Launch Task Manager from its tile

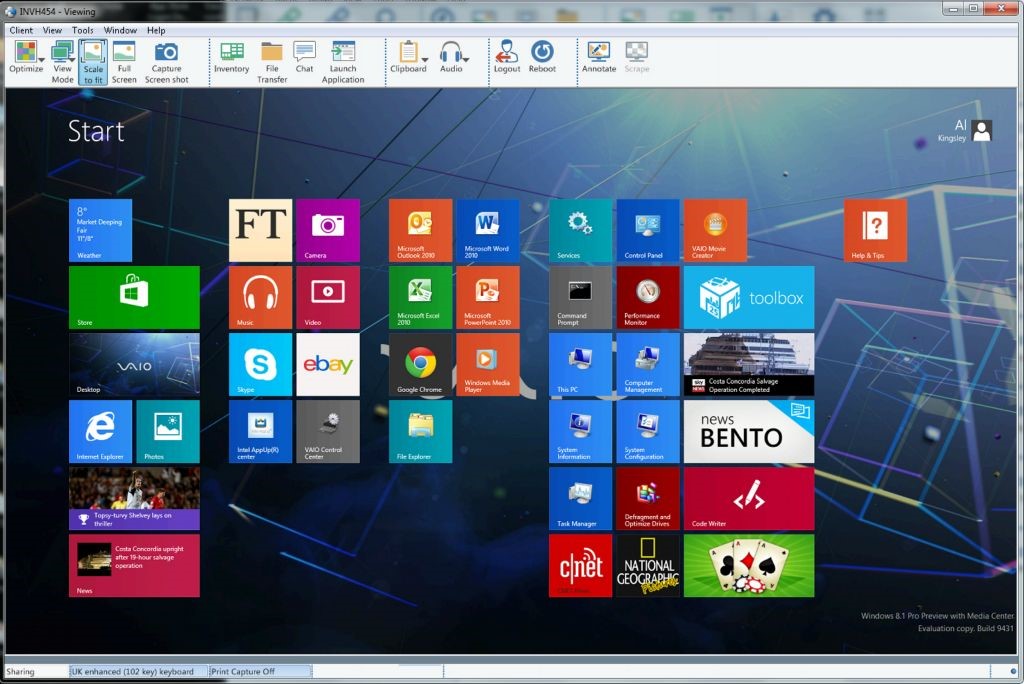(x=580, y=498)
